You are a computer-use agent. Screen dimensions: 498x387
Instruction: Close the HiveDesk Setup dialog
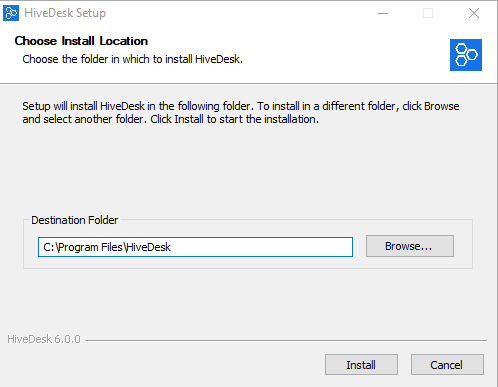coord(474,13)
